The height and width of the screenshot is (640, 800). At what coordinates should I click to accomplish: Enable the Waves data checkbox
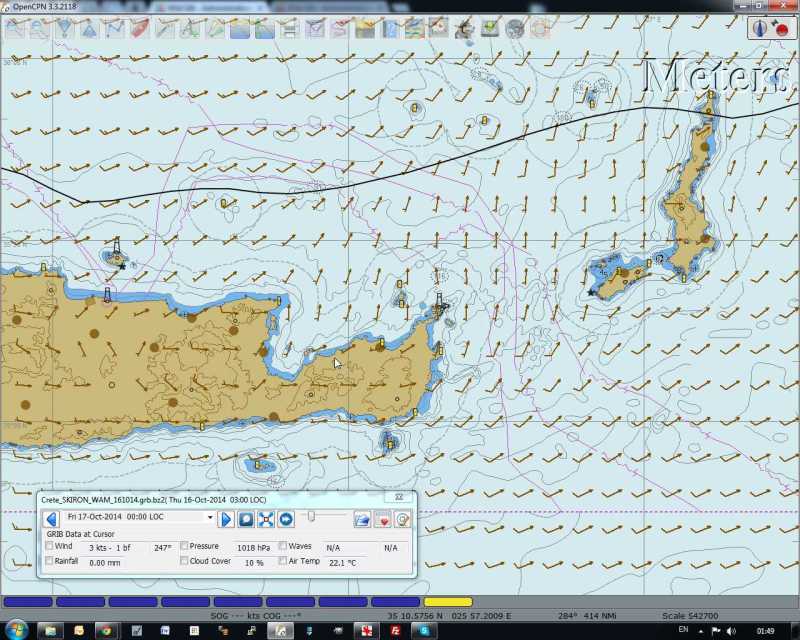[x=281, y=545]
